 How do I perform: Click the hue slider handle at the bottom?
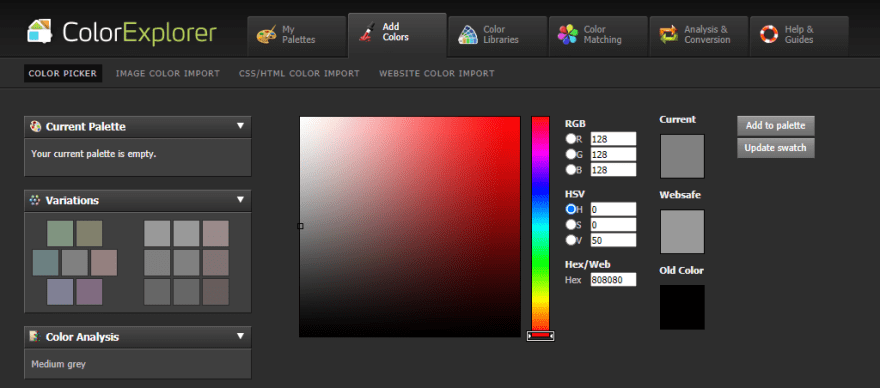coord(540,335)
